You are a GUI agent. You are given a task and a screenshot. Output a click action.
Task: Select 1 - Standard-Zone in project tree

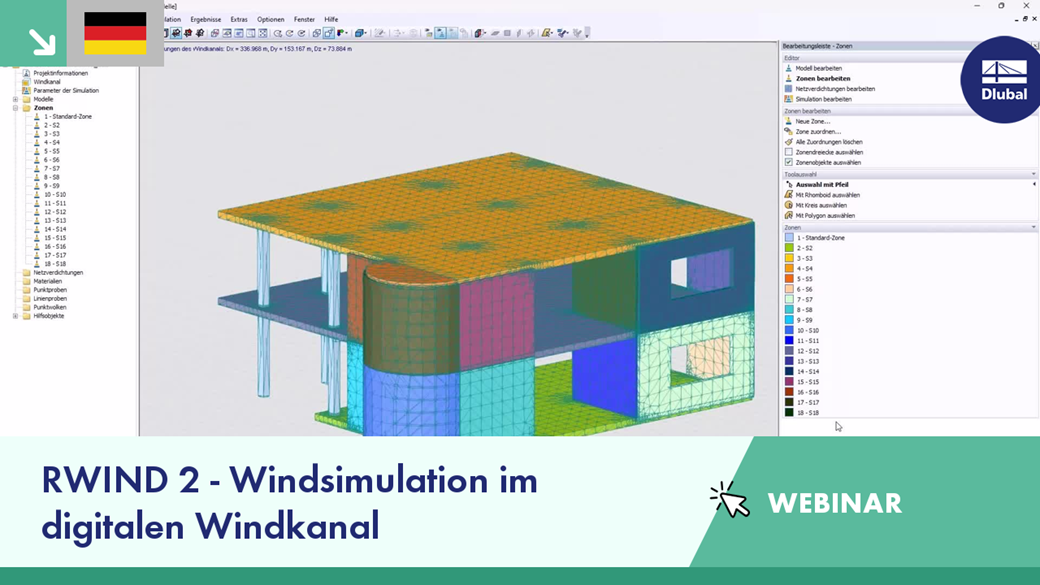click(68, 116)
